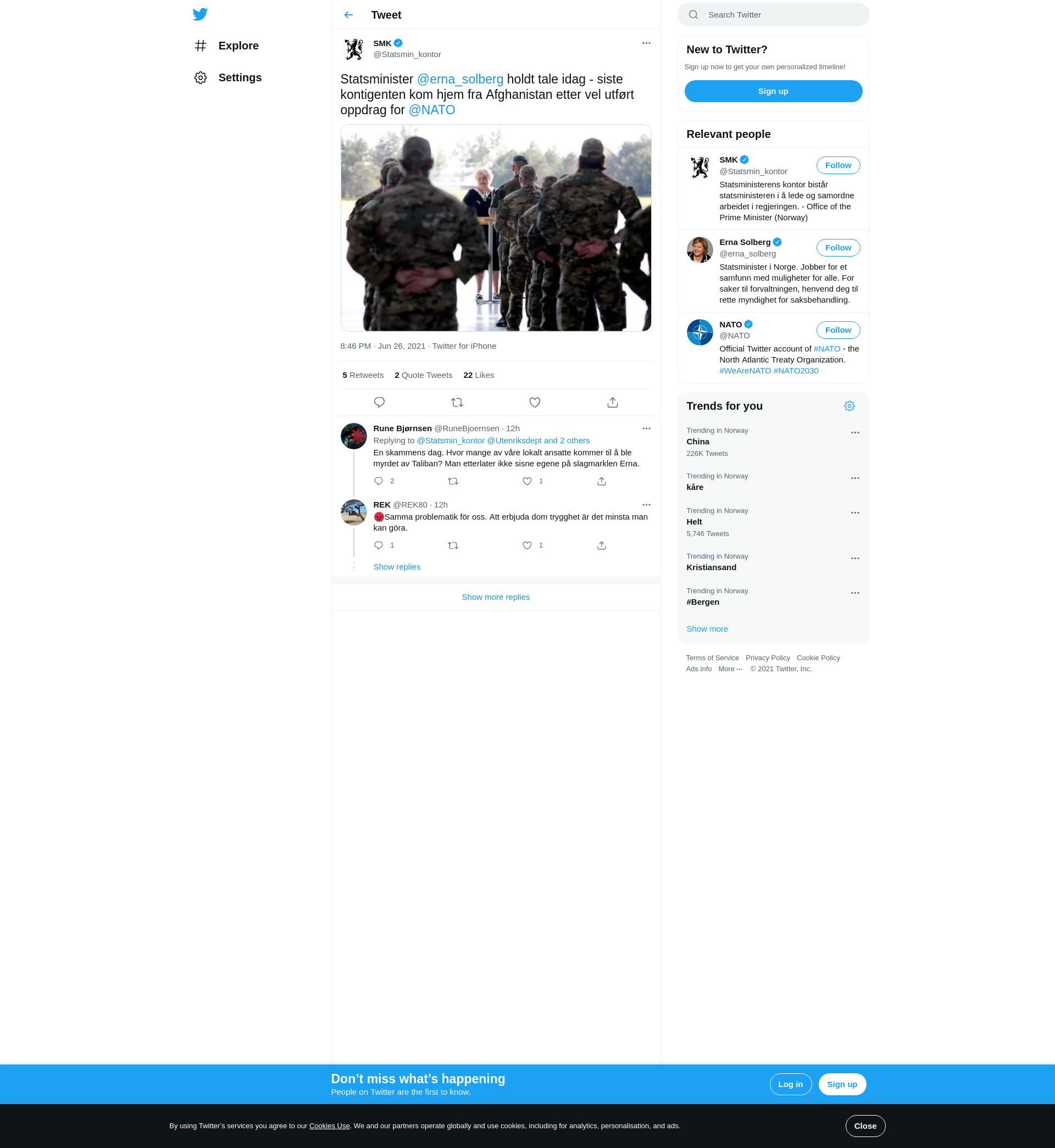The height and width of the screenshot is (1148, 1055).
Task: Go back using the arrow icon
Action: 348,15
